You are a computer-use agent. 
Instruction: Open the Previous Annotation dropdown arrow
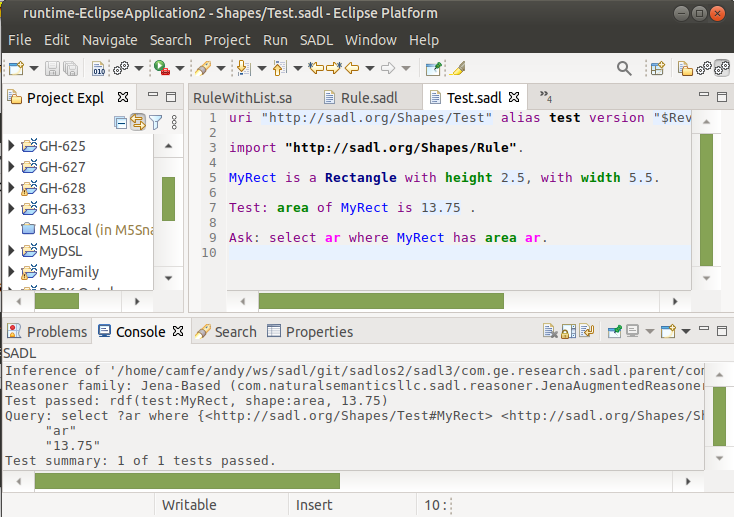tap(298, 68)
